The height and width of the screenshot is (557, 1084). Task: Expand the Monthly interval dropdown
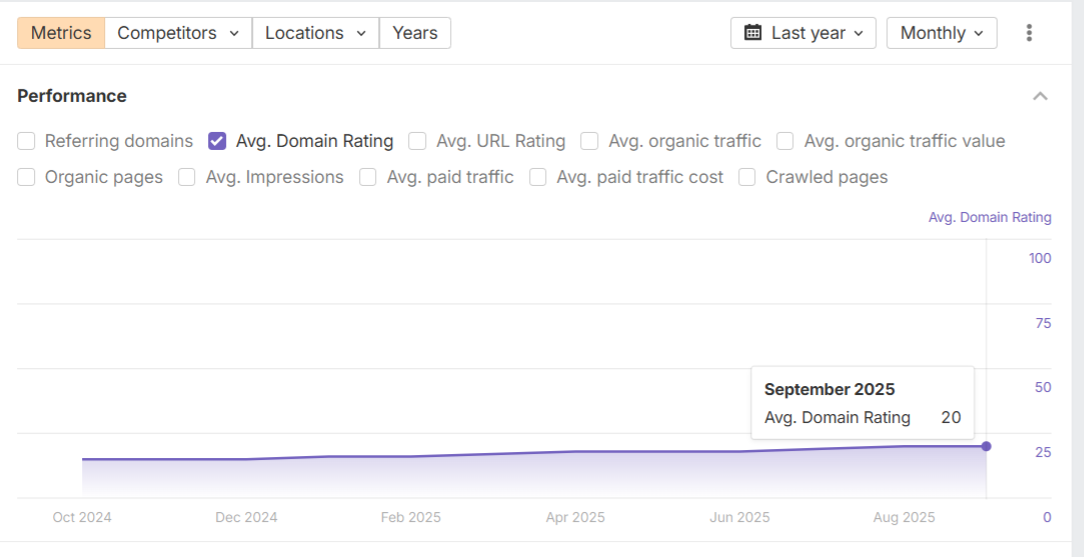pyautogui.click(x=941, y=33)
